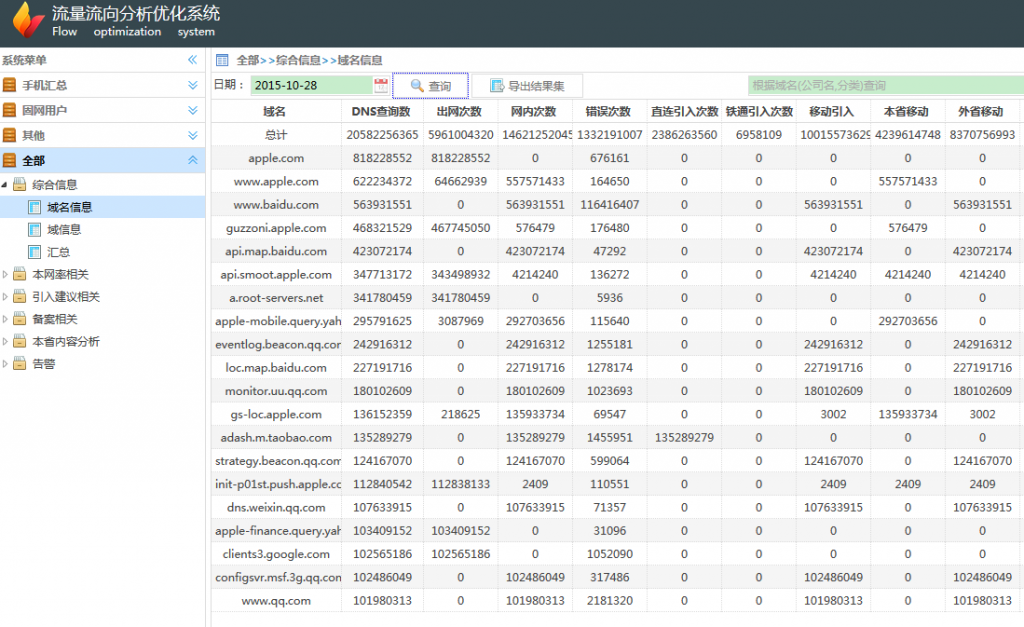Viewport: 1024px width, 627px height.
Task: Sort by the 直连引入次数 column header
Action: pyautogui.click(x=684, y=111)
